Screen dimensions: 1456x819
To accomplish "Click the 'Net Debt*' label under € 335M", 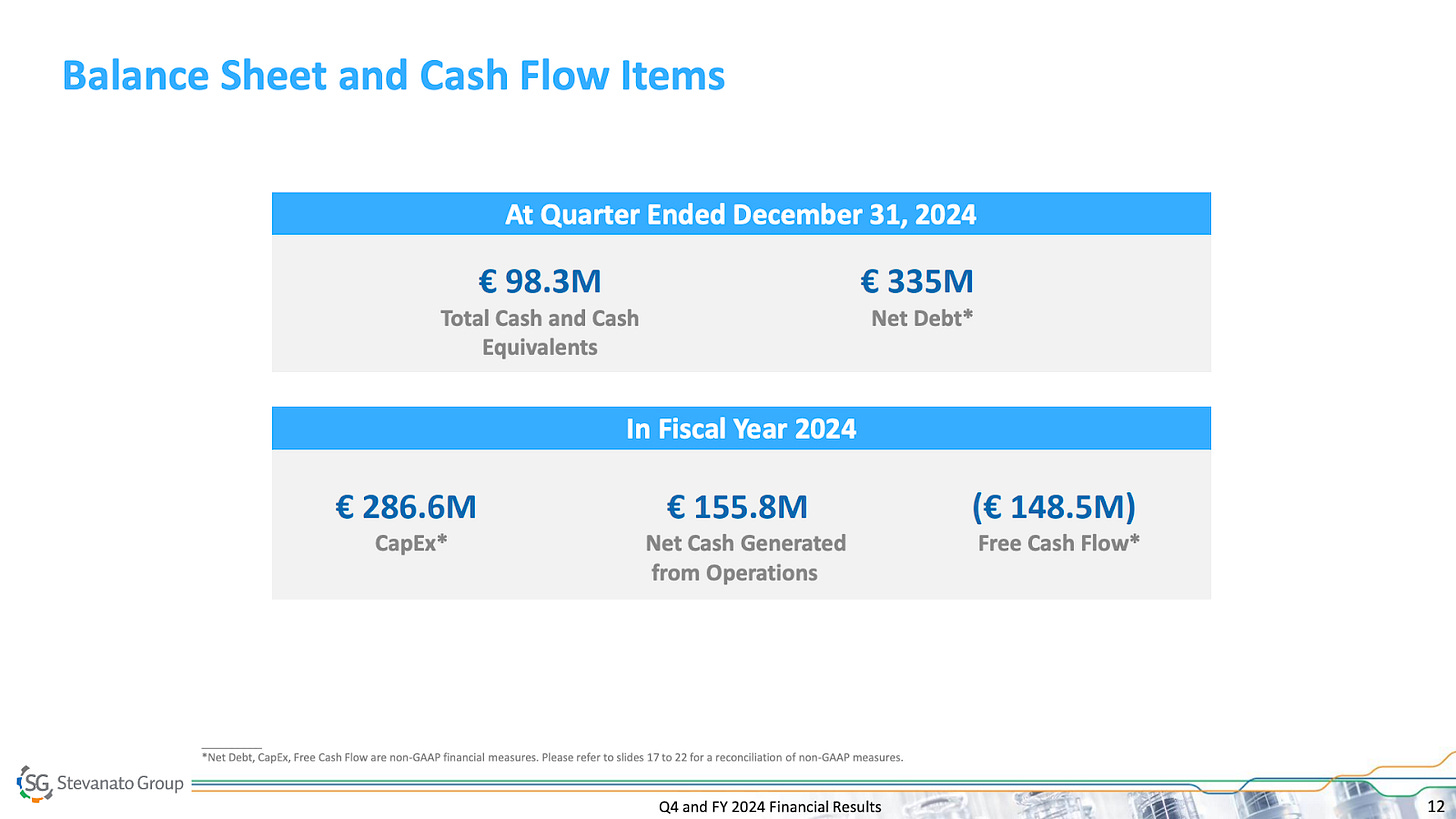I will coord(923,318).
